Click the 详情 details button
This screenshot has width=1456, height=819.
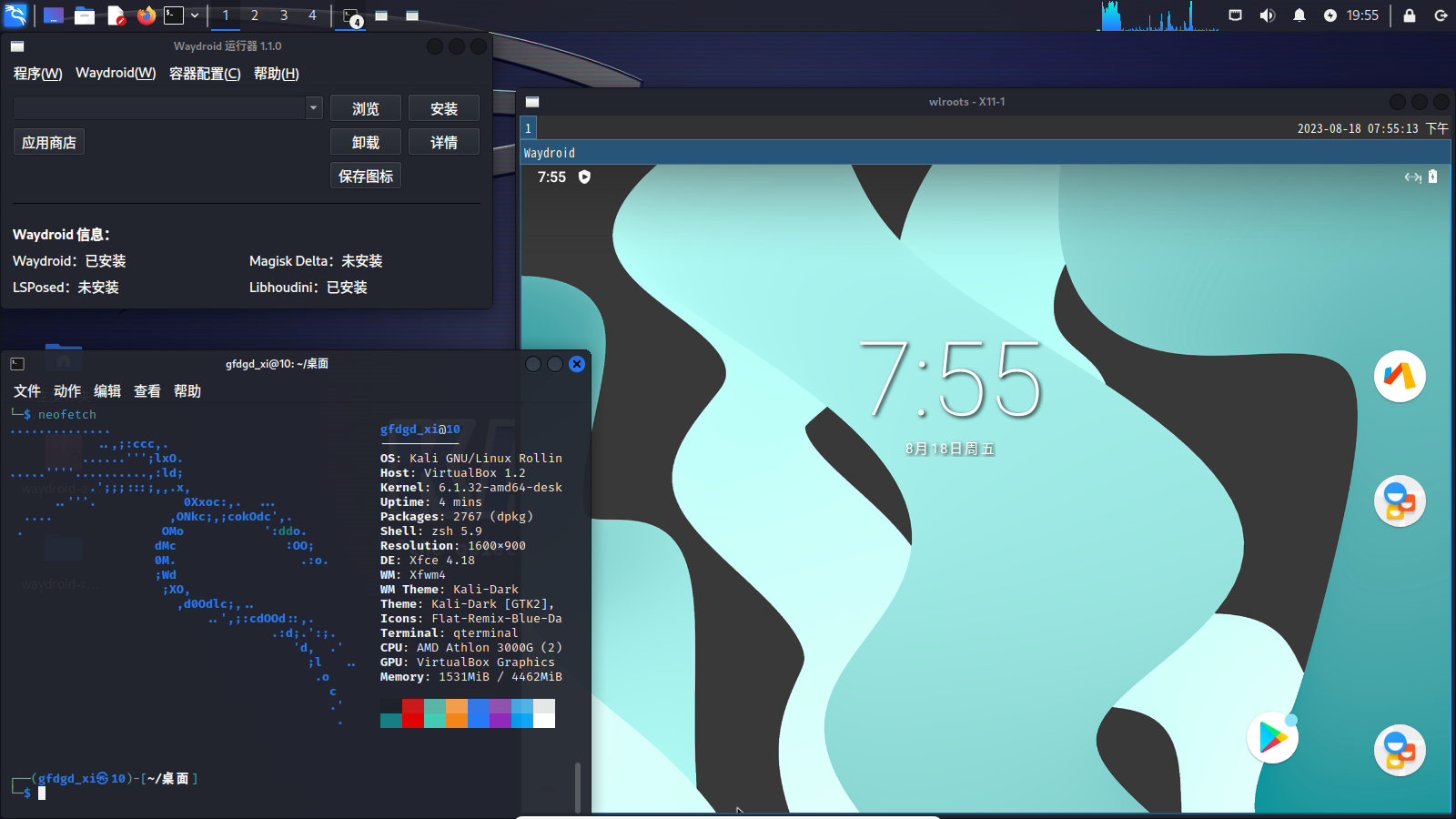tap(444, 143)
